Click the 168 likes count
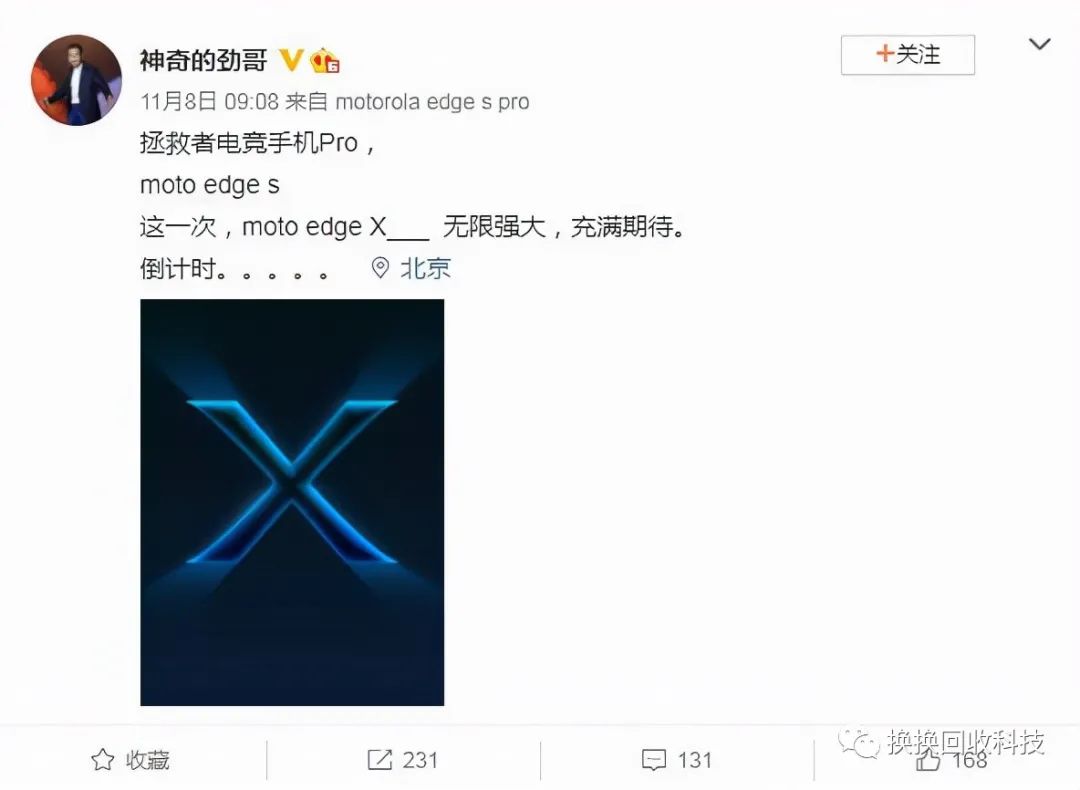Viewport: 1080px width, 790px height. (x=969, y=761)
